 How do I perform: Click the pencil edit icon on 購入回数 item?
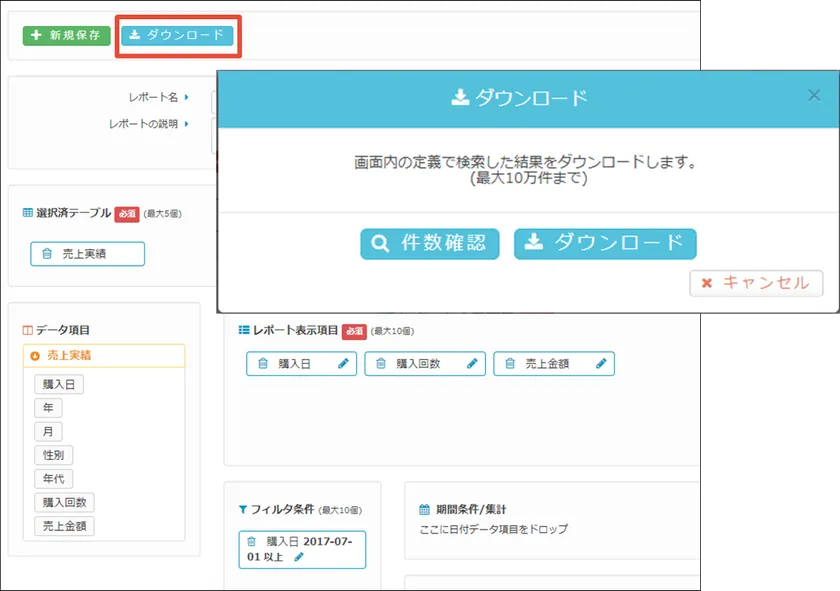tap(472, 364)
